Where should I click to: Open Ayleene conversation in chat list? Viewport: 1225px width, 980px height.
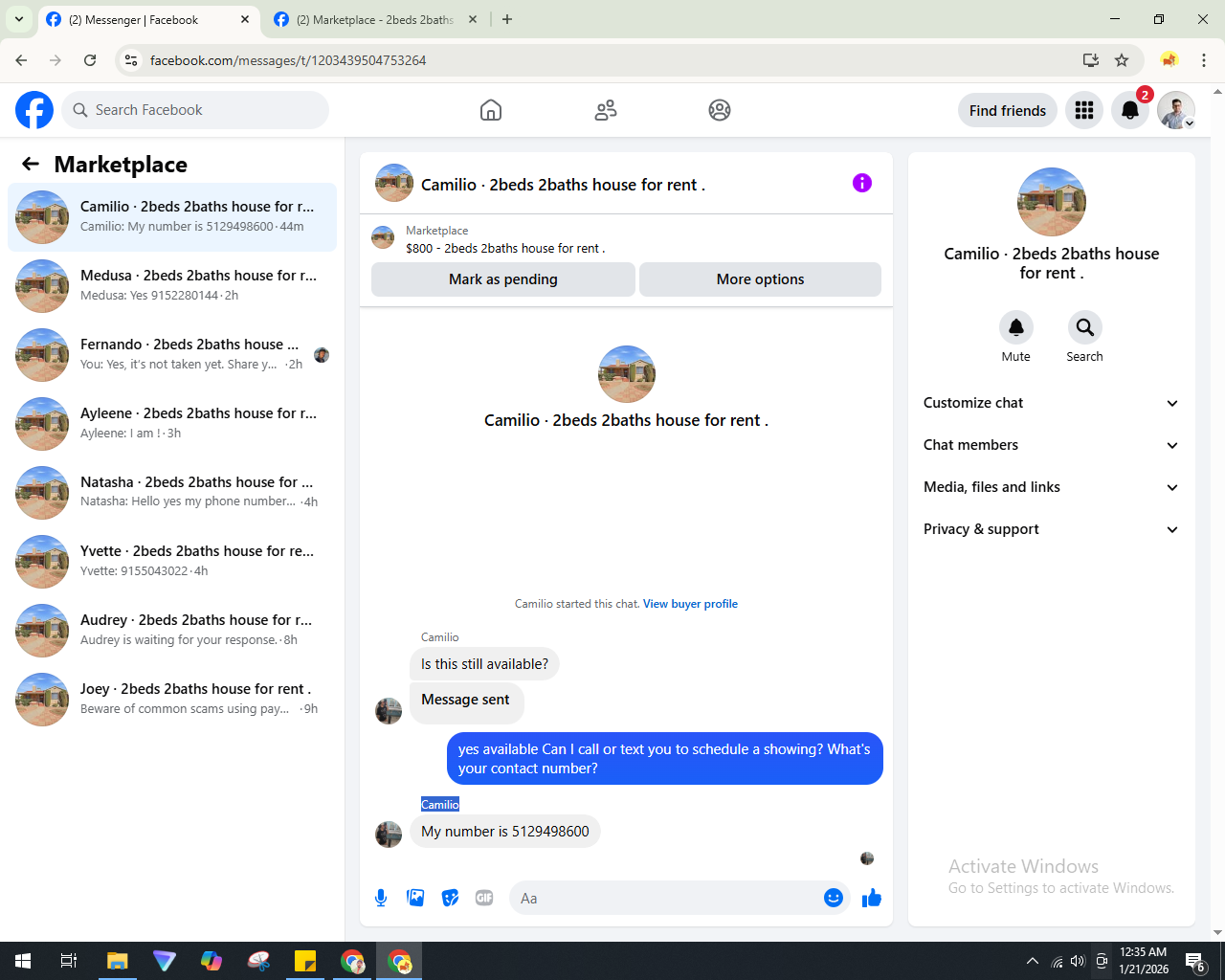pyautogui.click(x=172, y=424)
